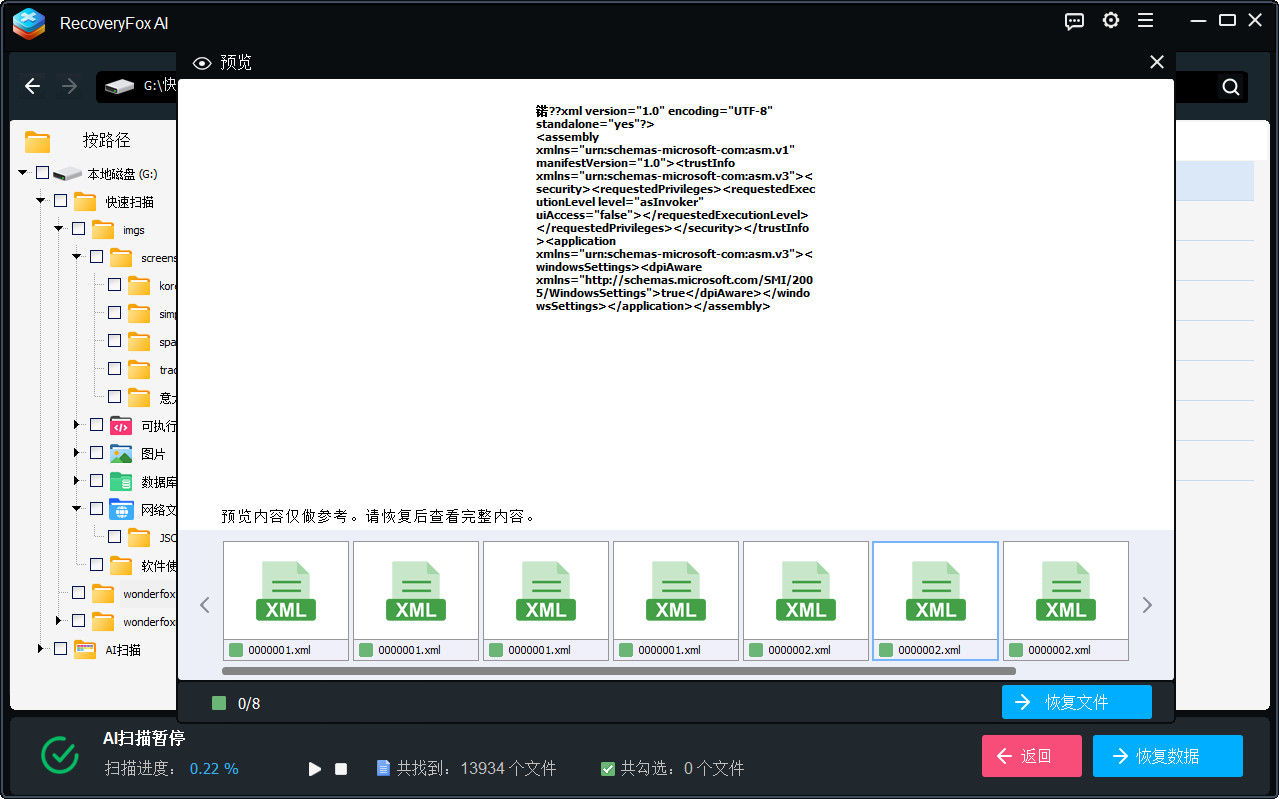Tick the 本地磁盘 (G:) checkbox
The height and width of the screenshot is (799, 1279).
pos(42,173)
